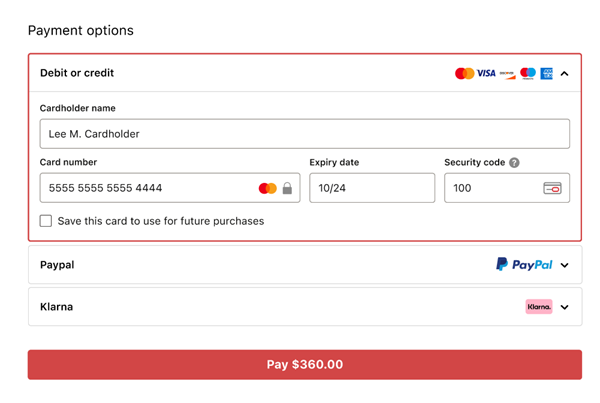Click the American Express logo
The height and width of the screenshot is (403, 600).
pyautogui.click(x=546, y=73)
